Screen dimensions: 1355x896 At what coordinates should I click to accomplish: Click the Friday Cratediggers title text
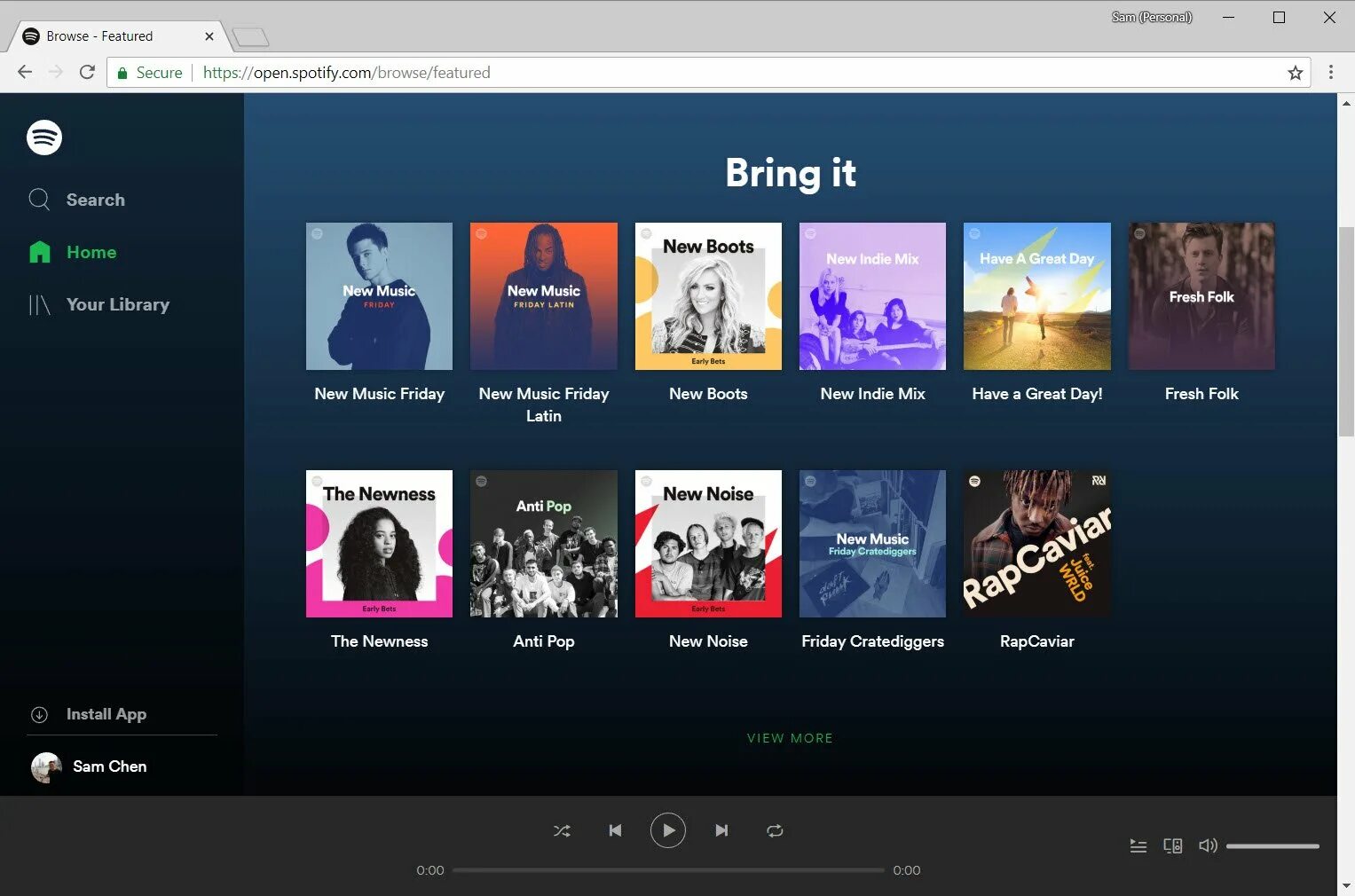coord(872,641)
